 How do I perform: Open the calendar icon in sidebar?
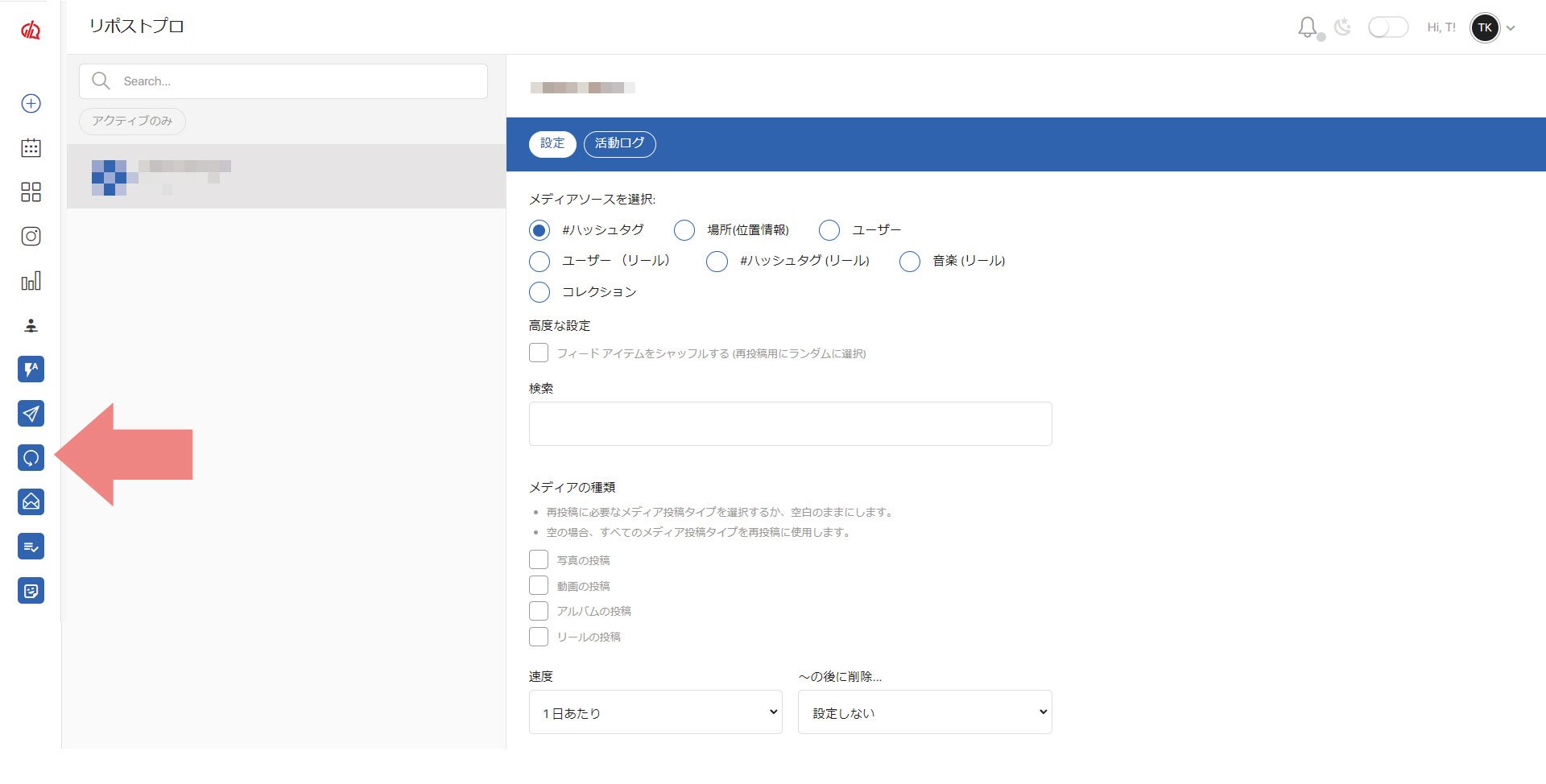31,148
